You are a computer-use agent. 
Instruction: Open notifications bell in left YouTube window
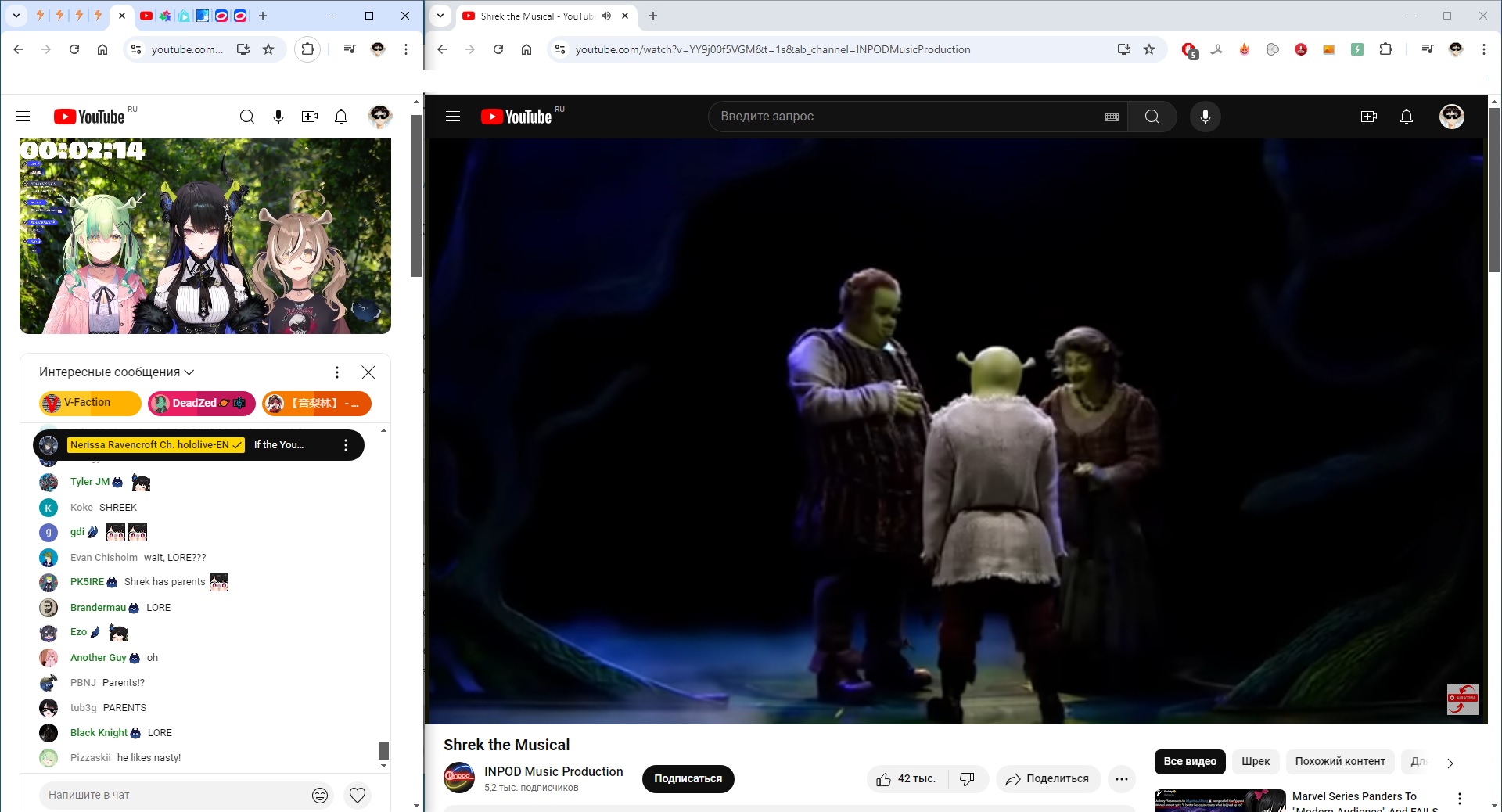point(341,117)
